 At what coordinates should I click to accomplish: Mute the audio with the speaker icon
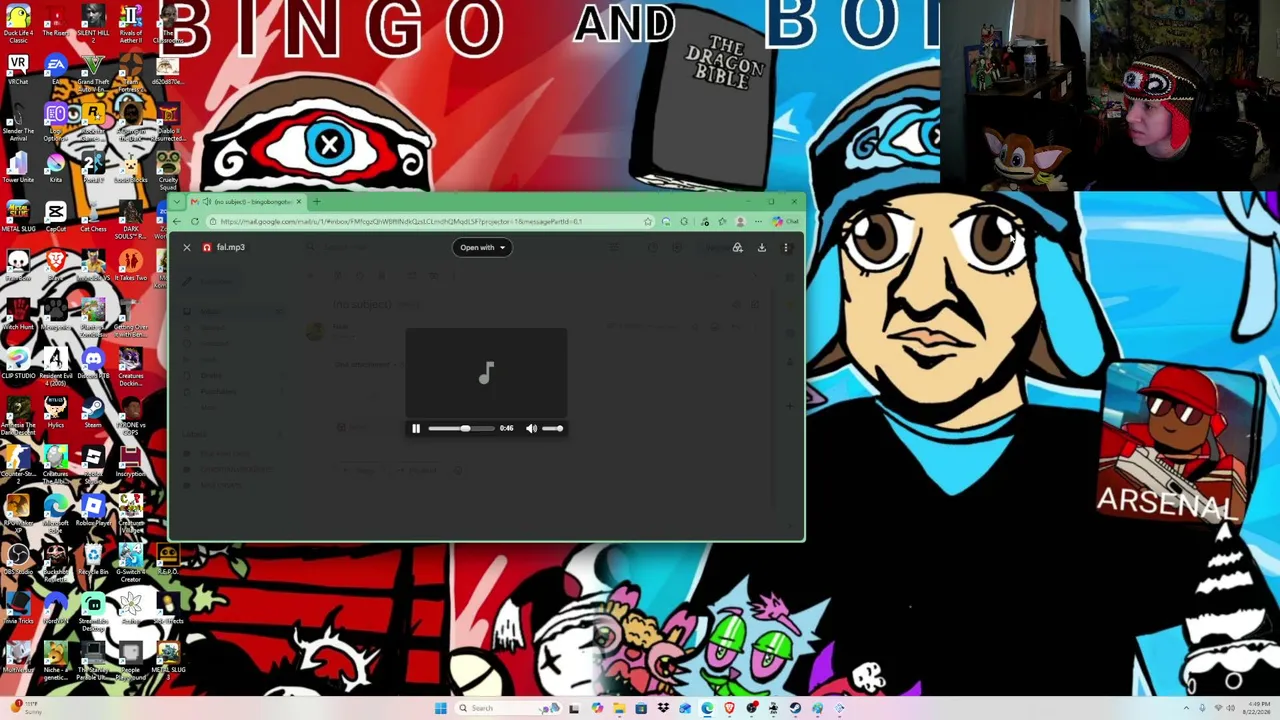[531, 428]
